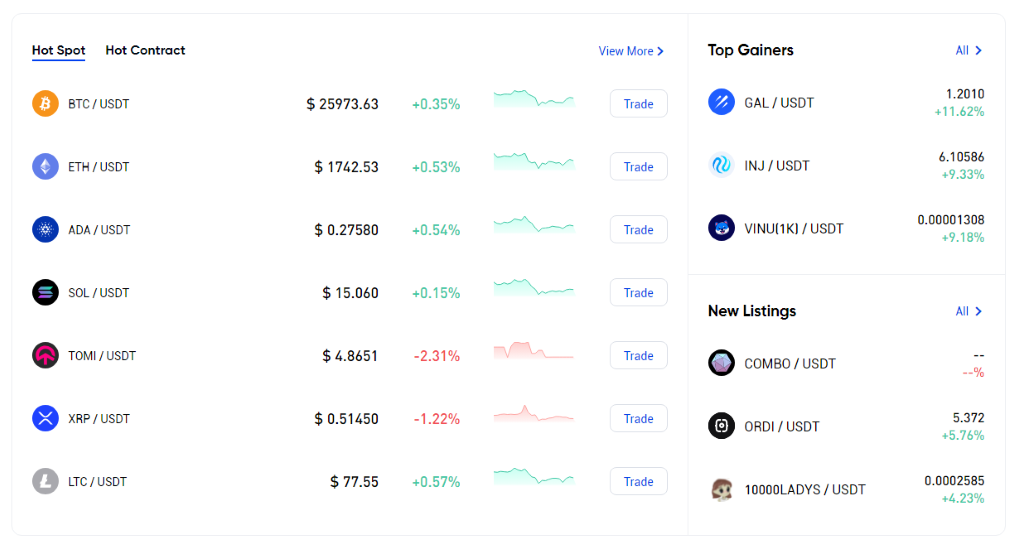
Task: Switch to the Hot Contract tab
Action: pyautogui.click(x=145, y=50)
